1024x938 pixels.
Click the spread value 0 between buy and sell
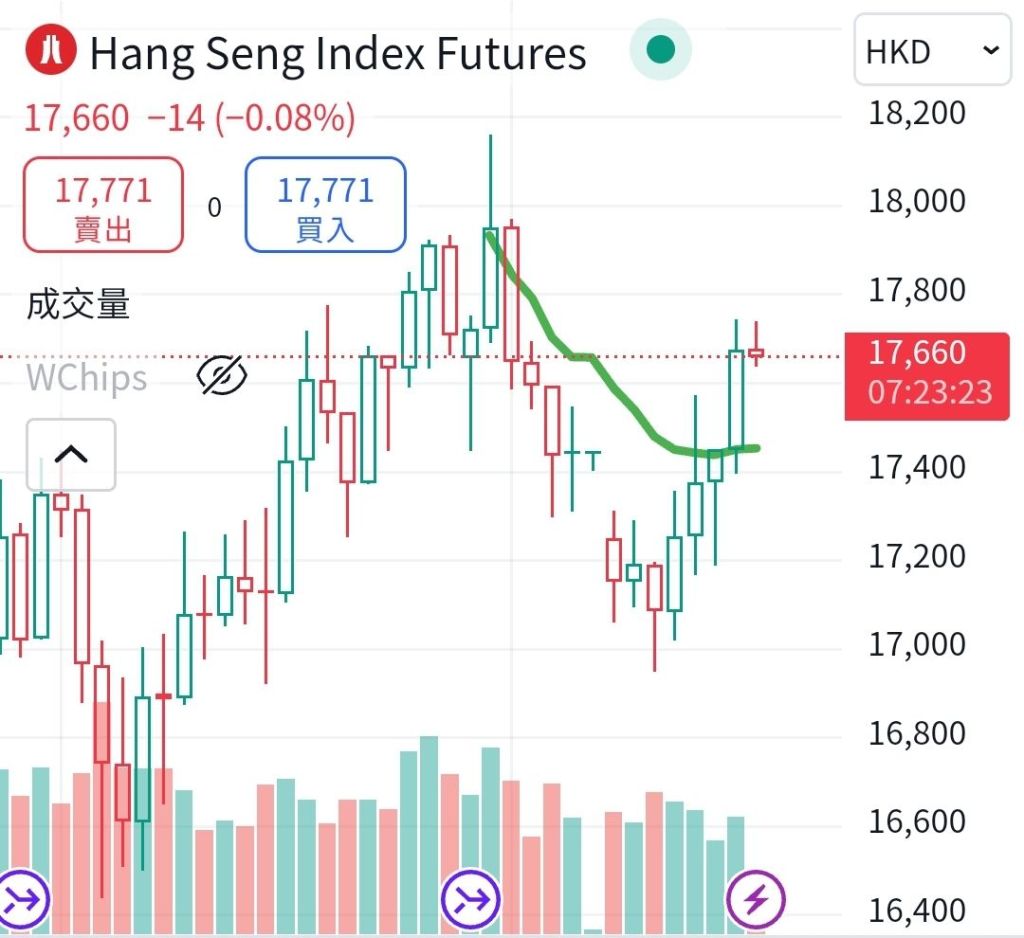214,208
